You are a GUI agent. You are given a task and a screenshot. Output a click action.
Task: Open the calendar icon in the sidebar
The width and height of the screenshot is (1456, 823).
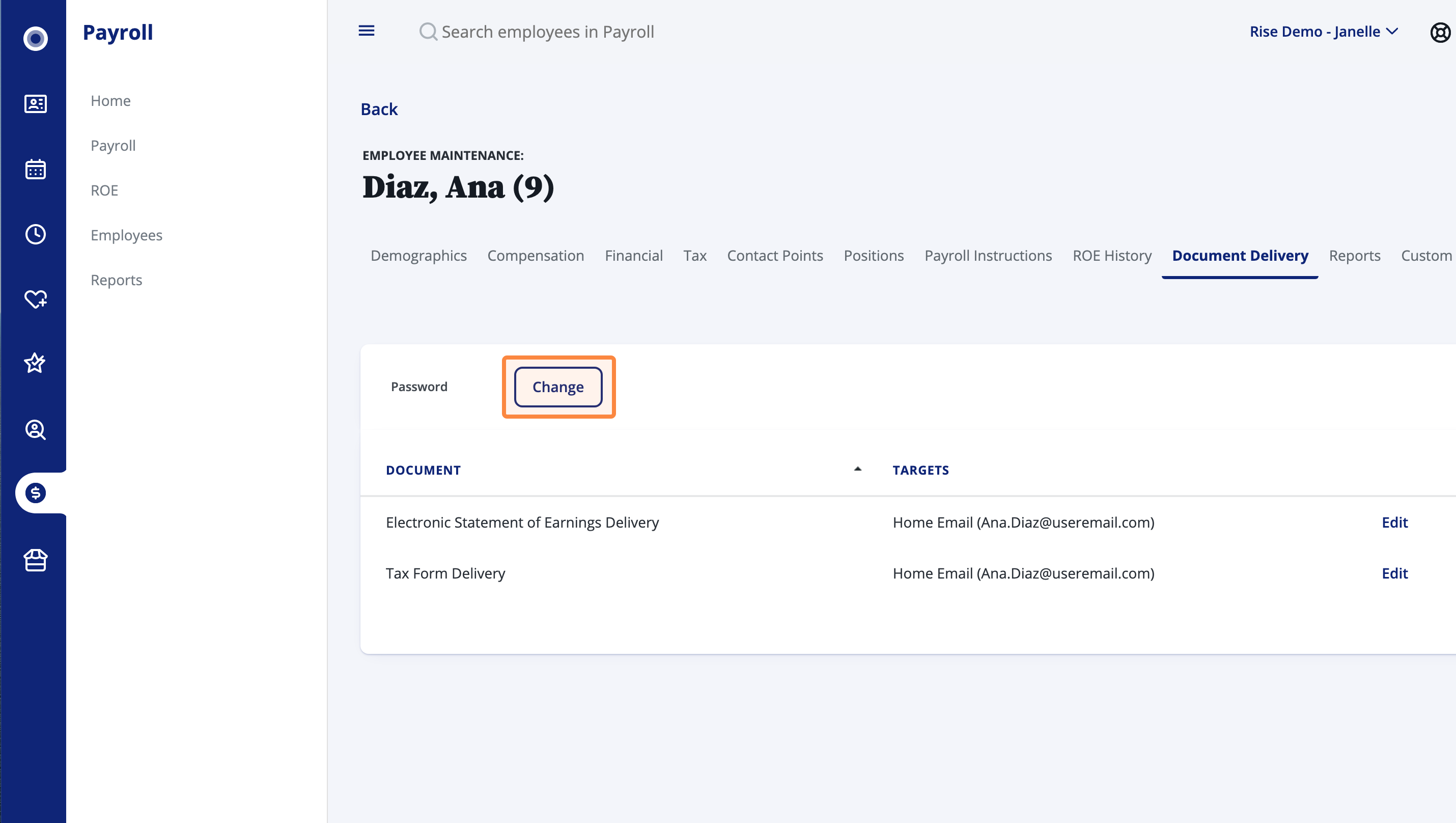click(x=36, y=169)
